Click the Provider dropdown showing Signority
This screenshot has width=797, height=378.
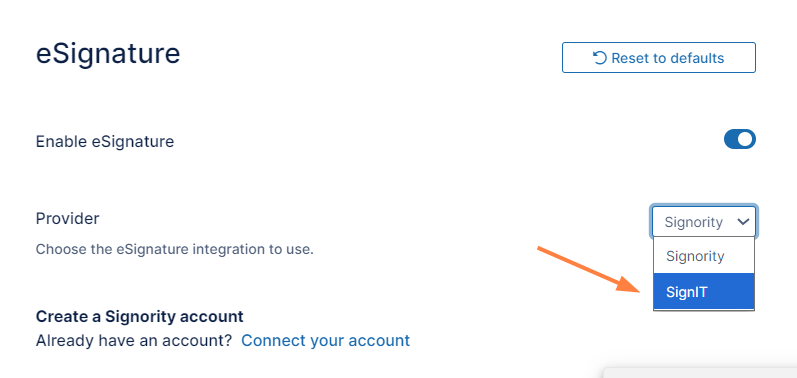pyautogui.click(x=704, y=222)
